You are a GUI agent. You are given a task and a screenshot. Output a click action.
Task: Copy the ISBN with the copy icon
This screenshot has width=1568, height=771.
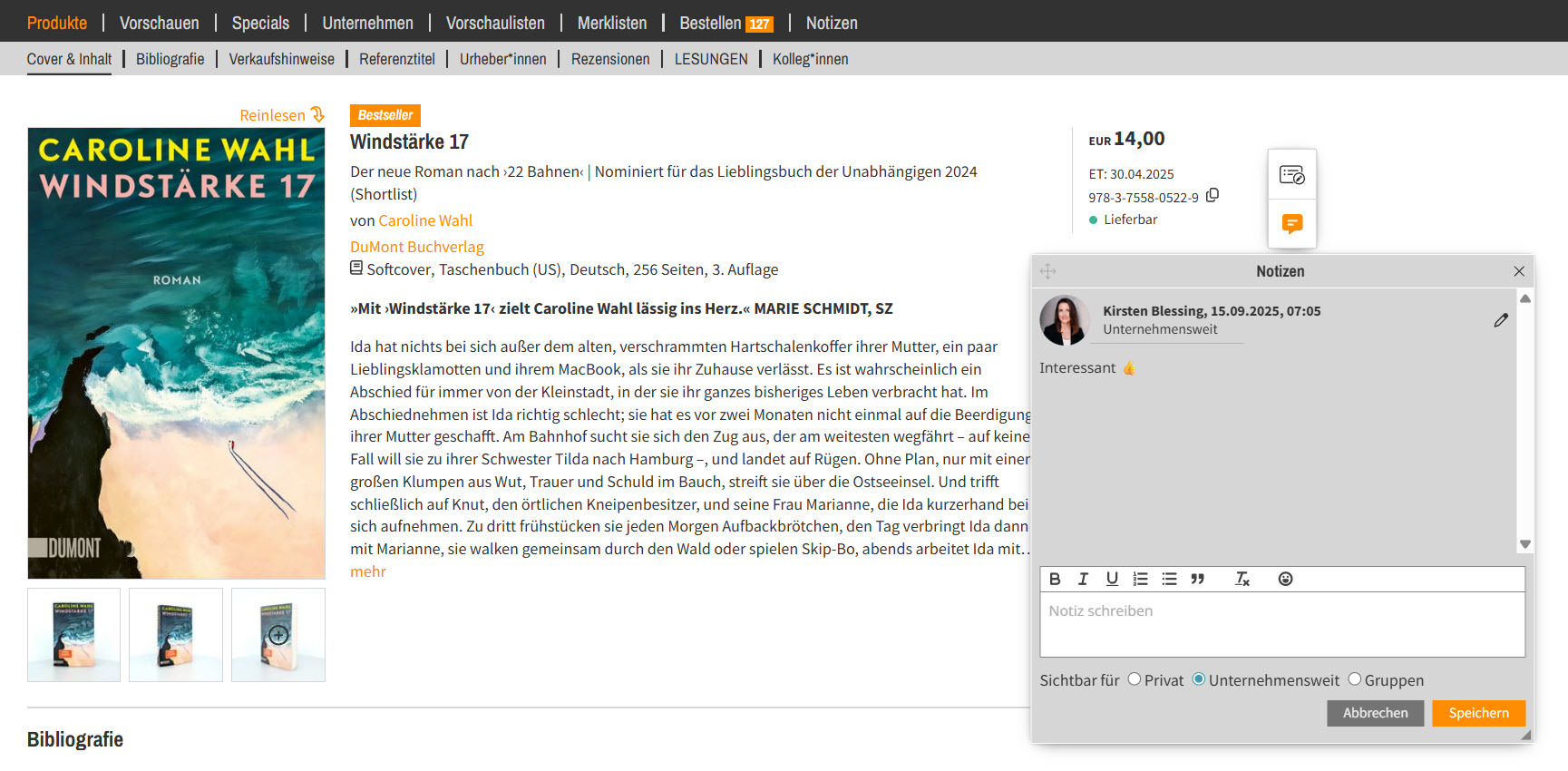click(1213, 195)
